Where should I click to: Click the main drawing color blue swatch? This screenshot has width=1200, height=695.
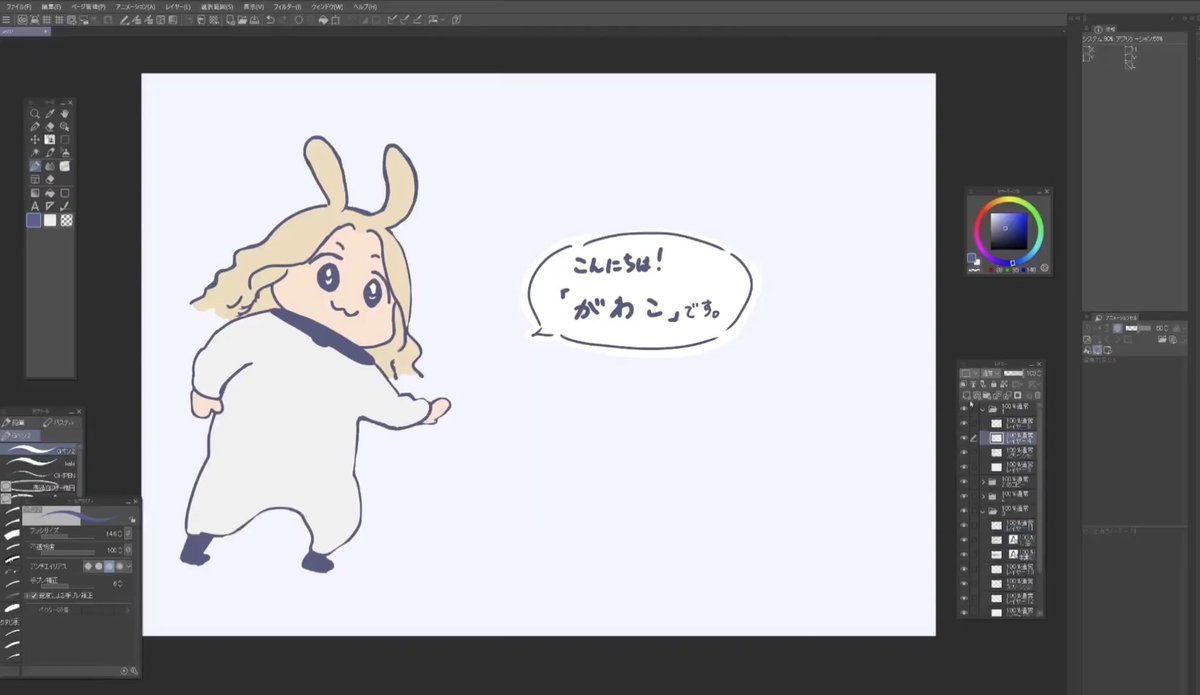[x=33, y=220]
